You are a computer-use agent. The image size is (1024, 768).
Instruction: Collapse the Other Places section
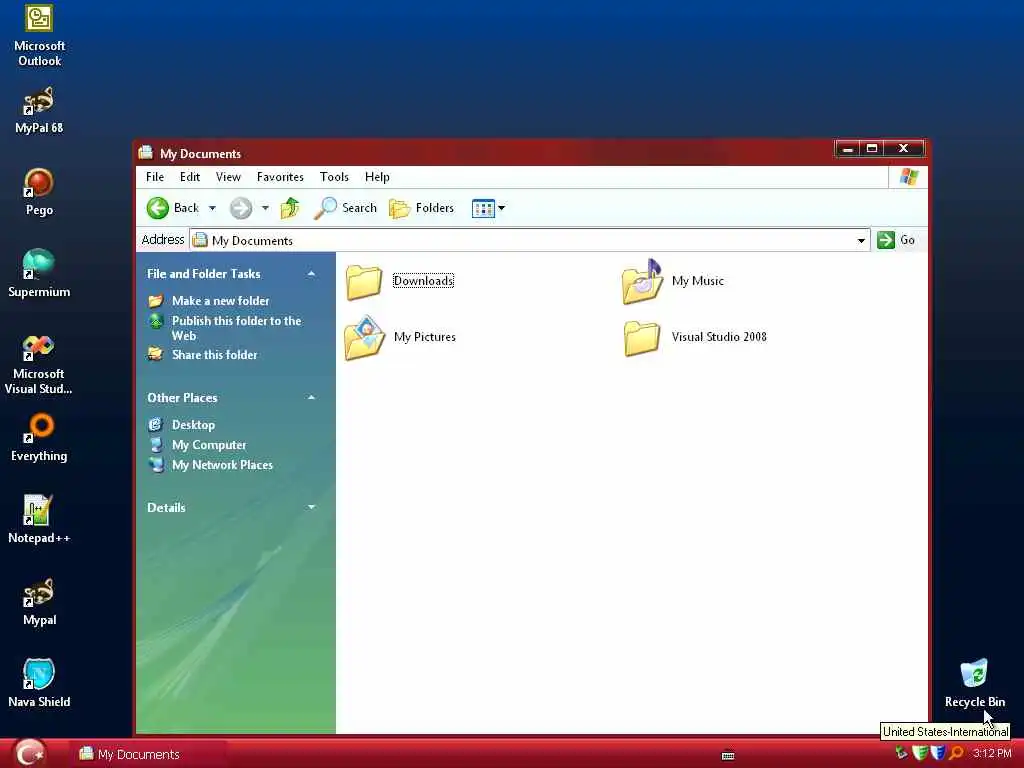click(x=312, y=398)
